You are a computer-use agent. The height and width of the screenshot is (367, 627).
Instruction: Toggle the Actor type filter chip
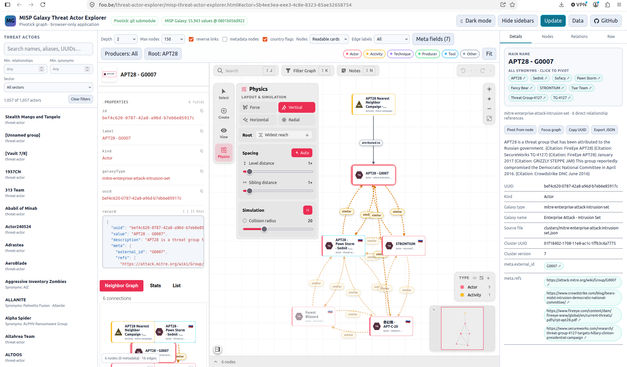352,54
